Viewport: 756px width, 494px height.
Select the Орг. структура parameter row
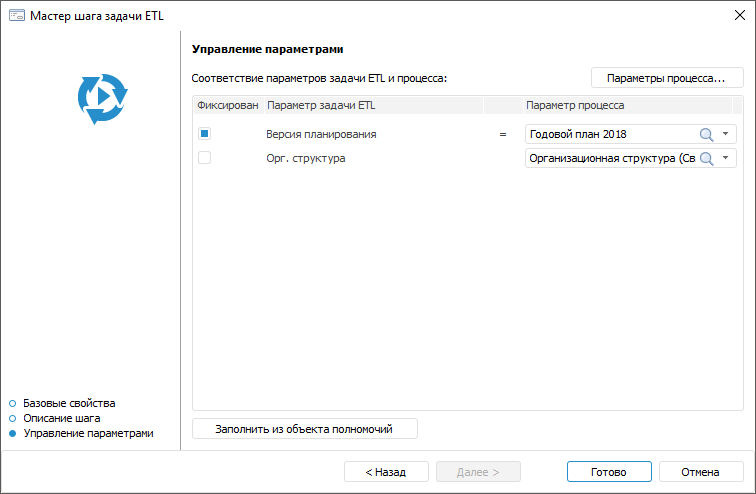coord(306,158)
